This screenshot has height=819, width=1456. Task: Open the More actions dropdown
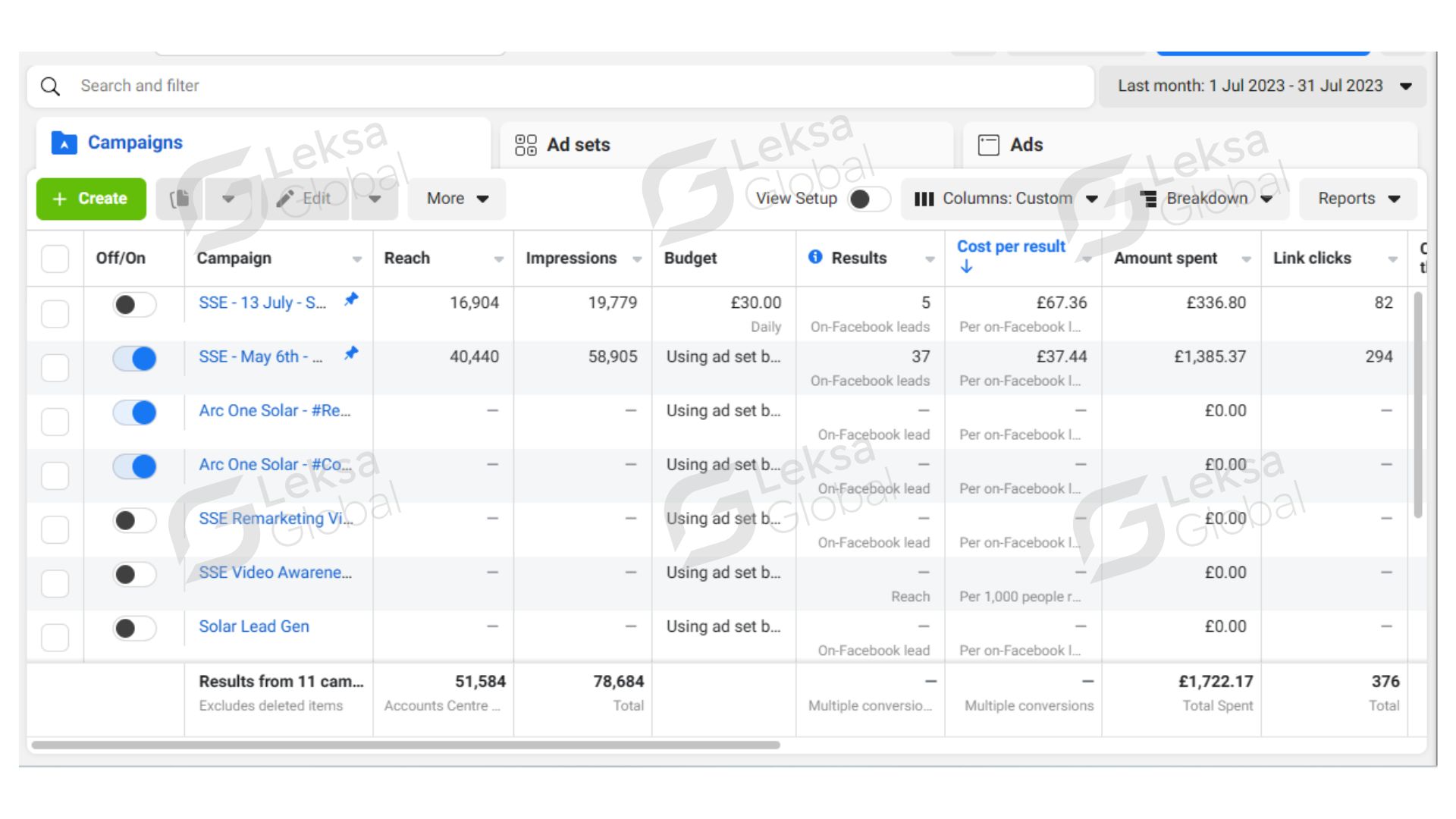[457, 199]
